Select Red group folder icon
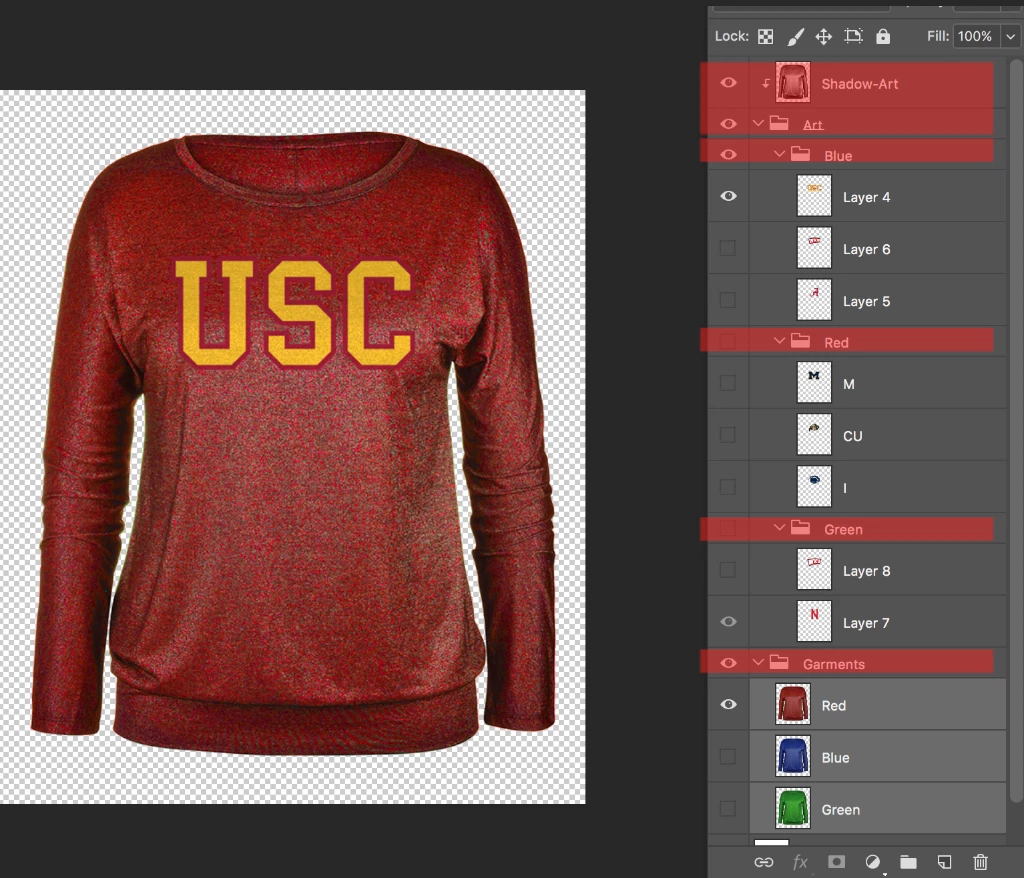The height and width of the screenshot is (878, 1024). point(800,341)
